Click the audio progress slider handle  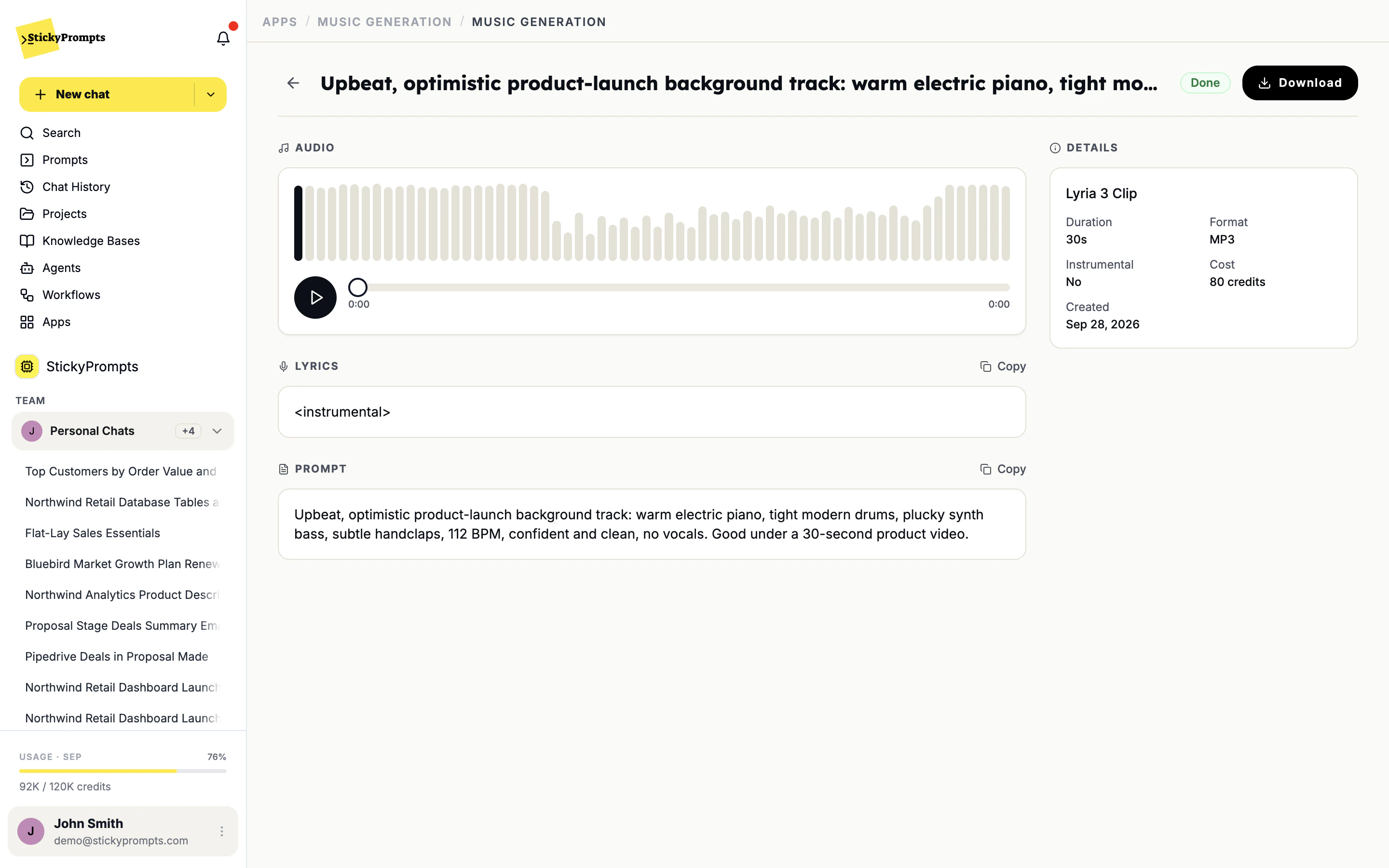click(x=357, y=287)
